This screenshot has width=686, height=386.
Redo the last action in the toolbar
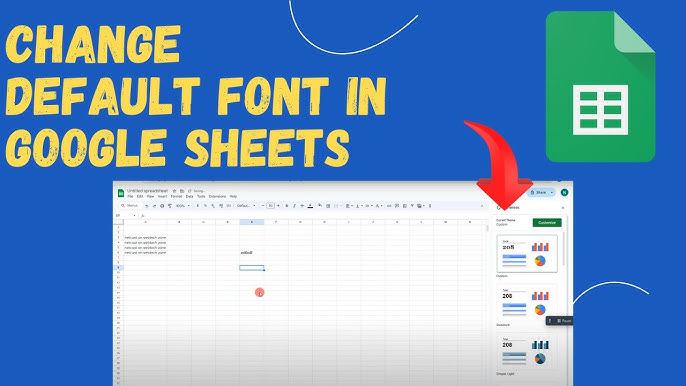coord(154,206)
